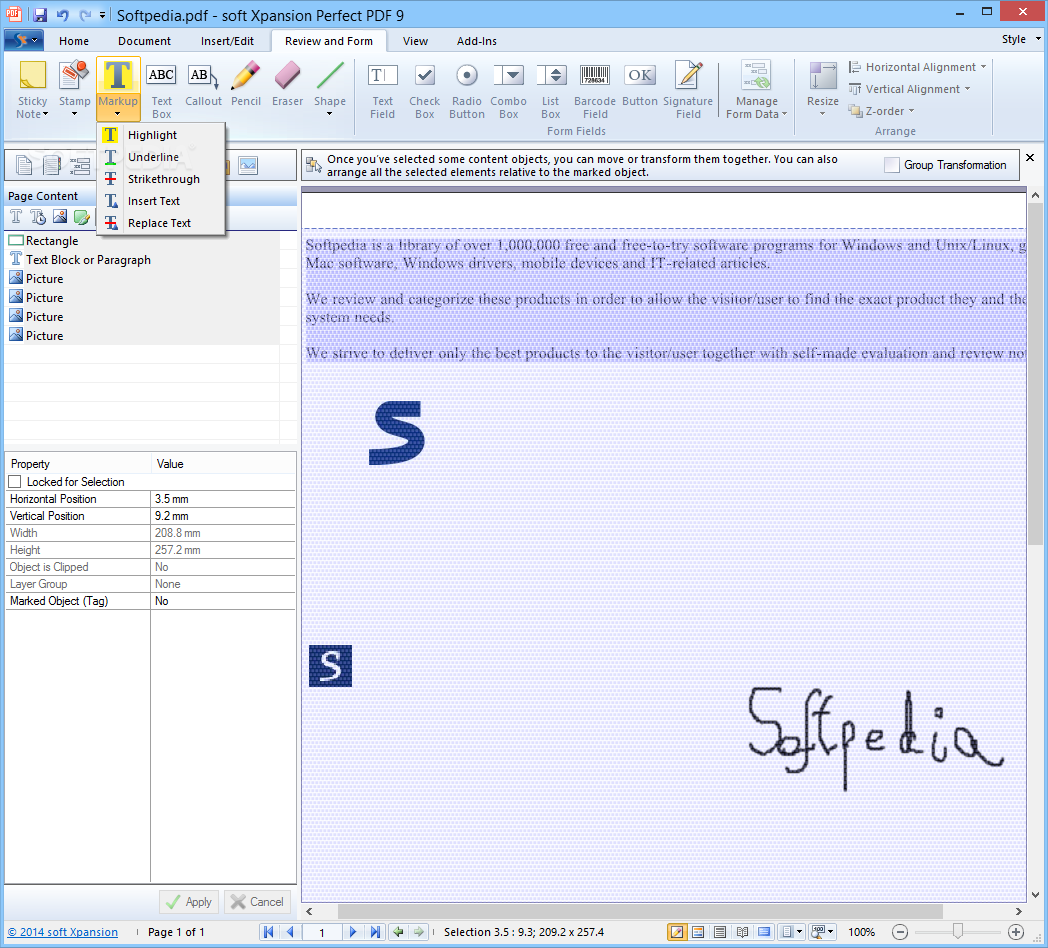Click the picture filter icon under Page Content

(59, 217)
